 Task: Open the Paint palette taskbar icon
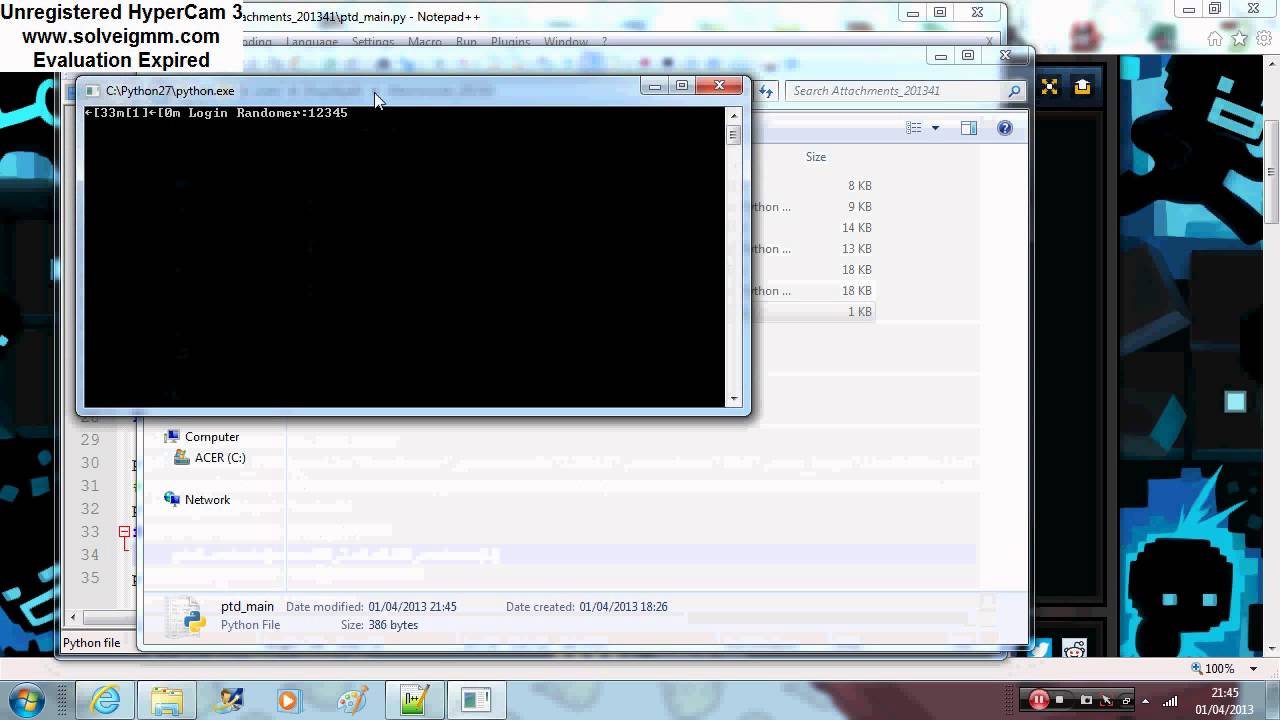[x=352, y=700]
